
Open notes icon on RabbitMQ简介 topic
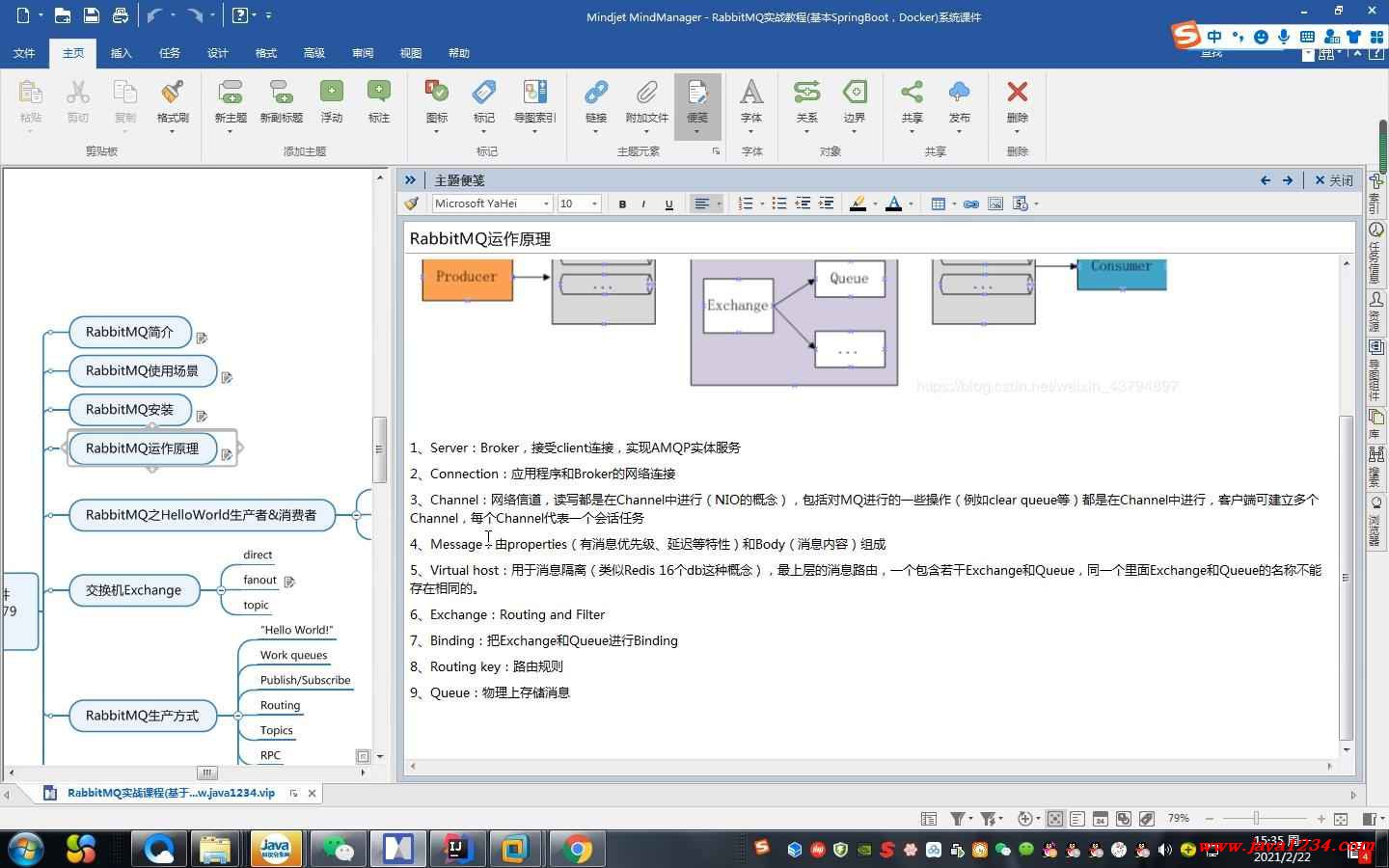[x=202, y=338]
